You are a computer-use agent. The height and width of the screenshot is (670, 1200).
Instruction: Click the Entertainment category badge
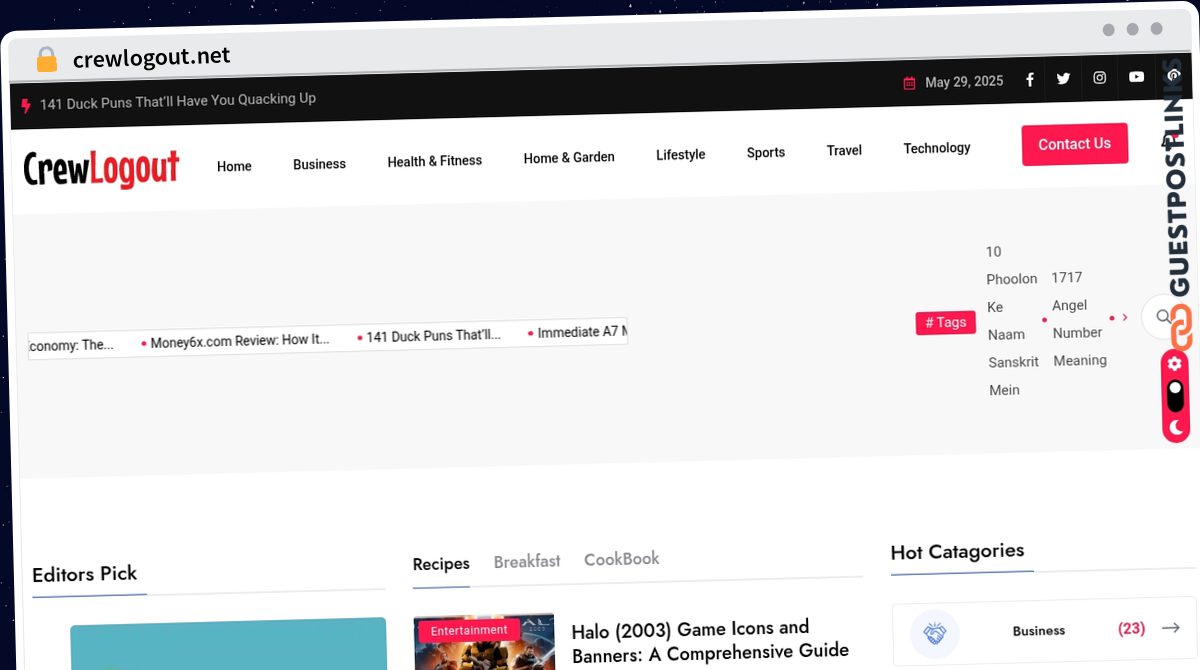pyautogui.click(x=470, y=630)
